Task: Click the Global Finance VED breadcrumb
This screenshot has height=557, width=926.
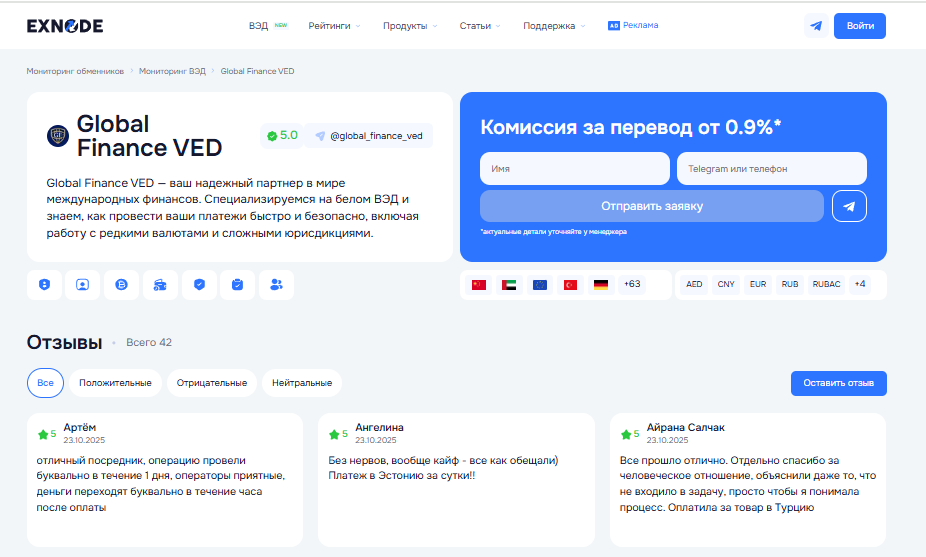Action: pos(257,71)
